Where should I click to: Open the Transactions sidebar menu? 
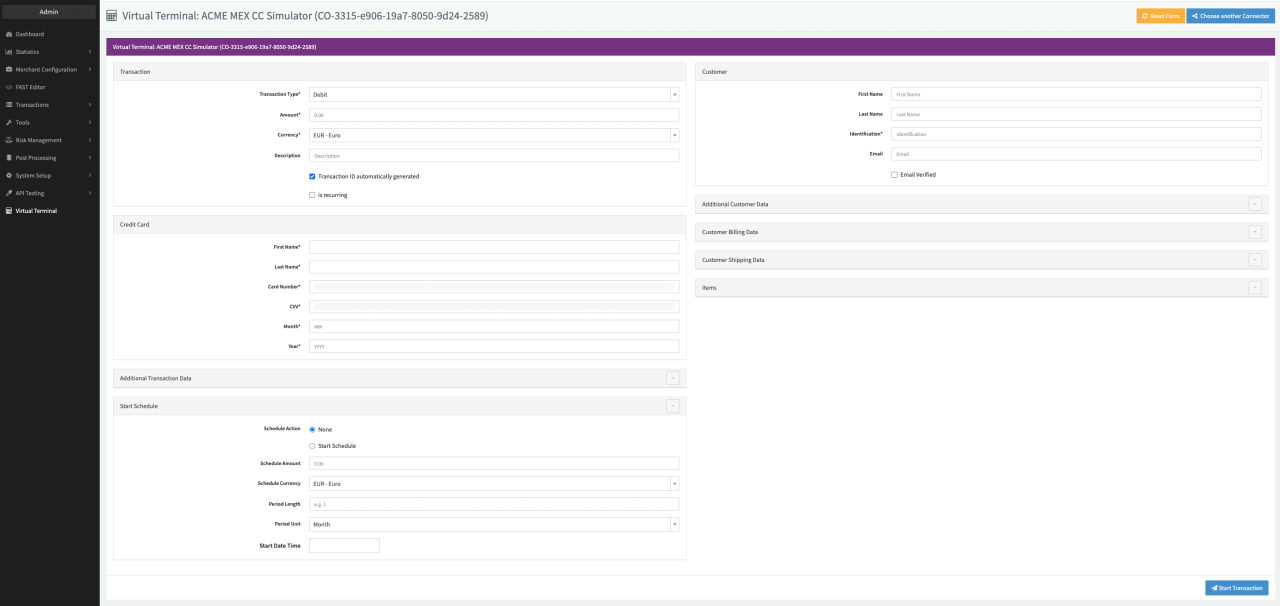click(x=32, y=105)
